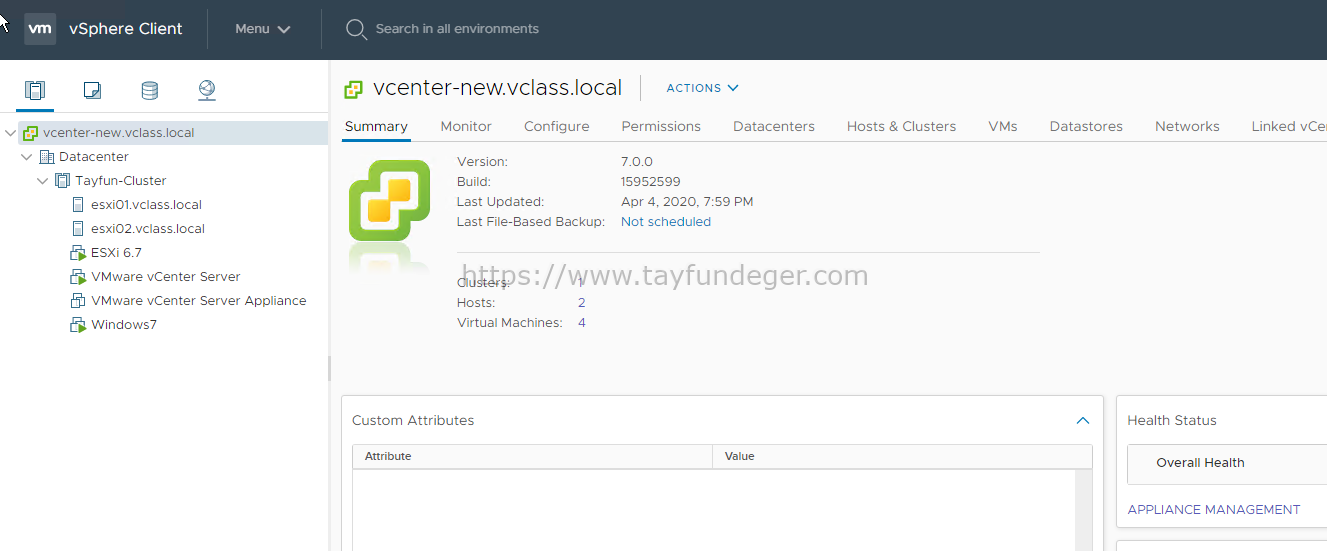Open the Hosts & Clusters tab

pos(901,127)
